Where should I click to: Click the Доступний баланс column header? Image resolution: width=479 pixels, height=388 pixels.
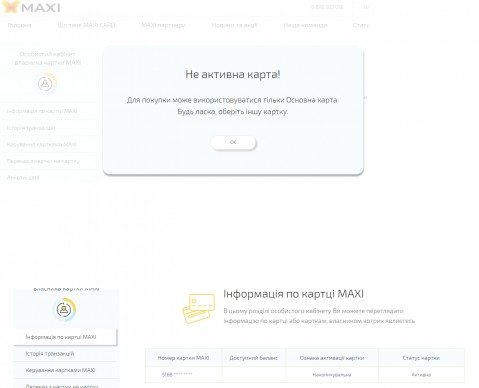(x=254, y=358)
